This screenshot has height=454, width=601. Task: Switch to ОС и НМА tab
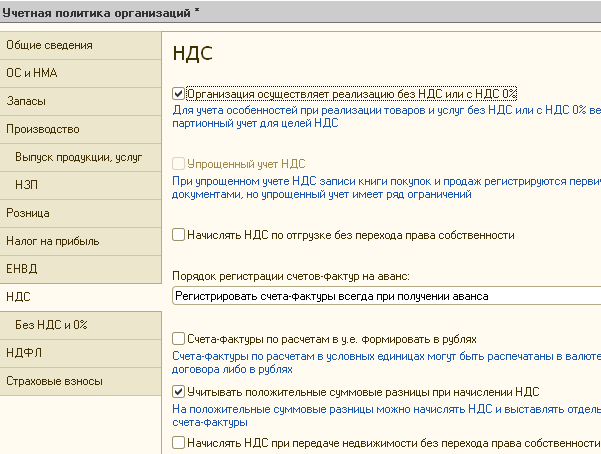[80, 73]
